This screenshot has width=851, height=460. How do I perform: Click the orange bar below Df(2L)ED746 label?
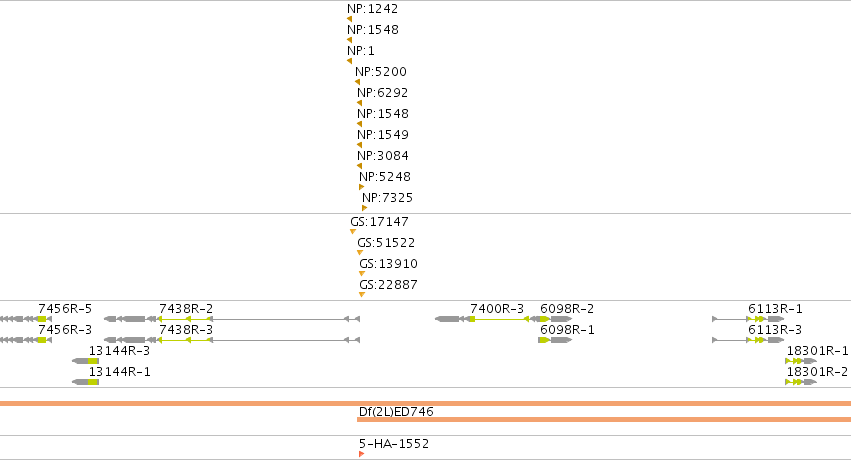(x=604, y=419)
